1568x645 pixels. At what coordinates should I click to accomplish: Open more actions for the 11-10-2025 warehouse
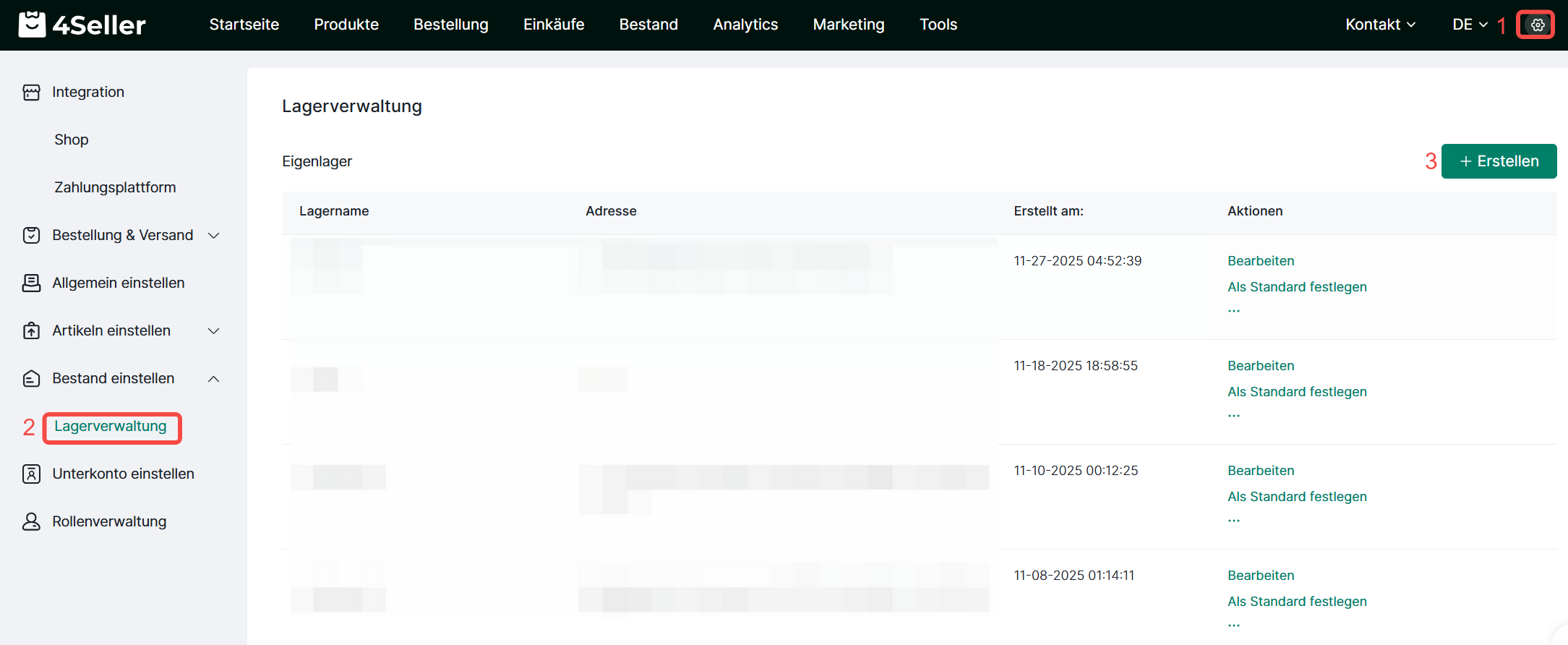point(1234,521)
